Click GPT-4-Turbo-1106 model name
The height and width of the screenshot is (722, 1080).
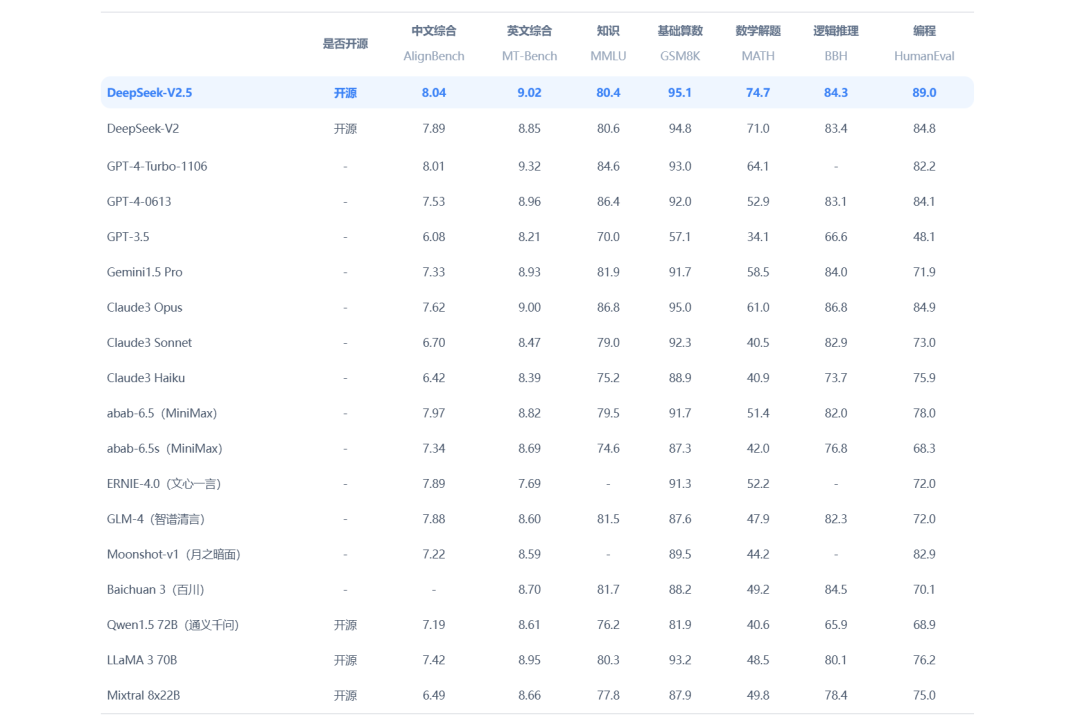157,166
